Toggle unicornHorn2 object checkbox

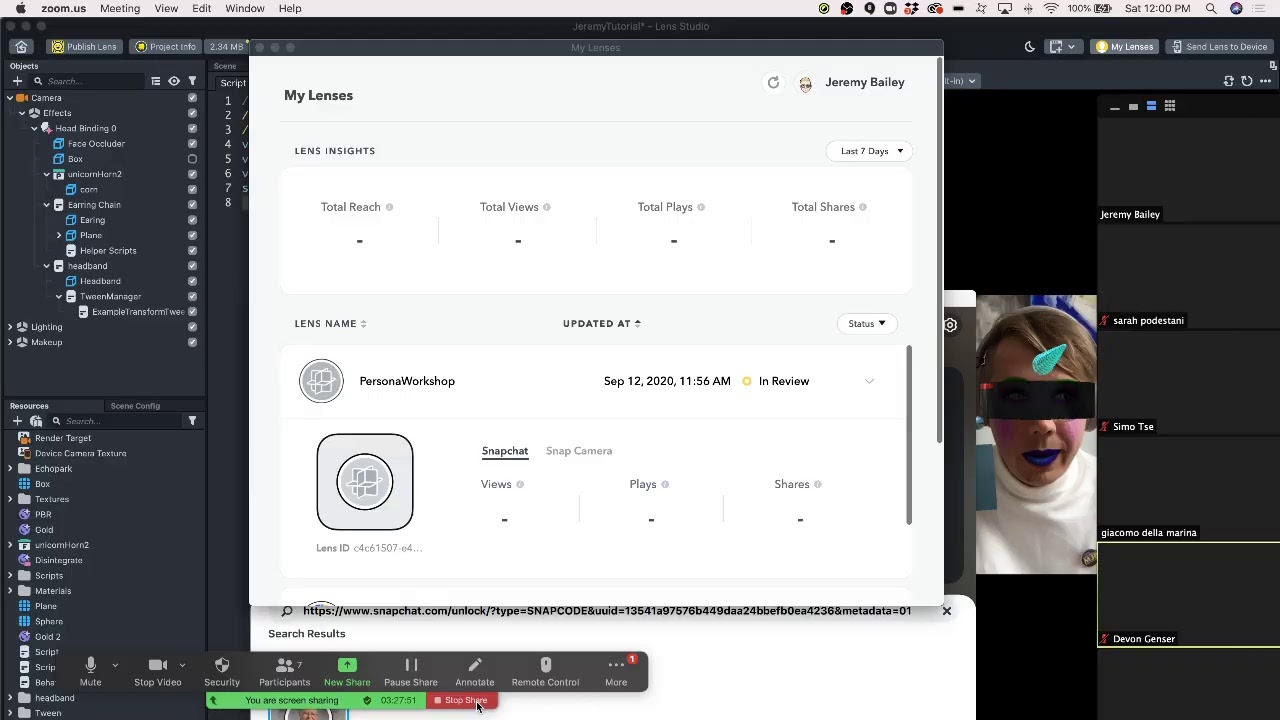click(192, 174)
